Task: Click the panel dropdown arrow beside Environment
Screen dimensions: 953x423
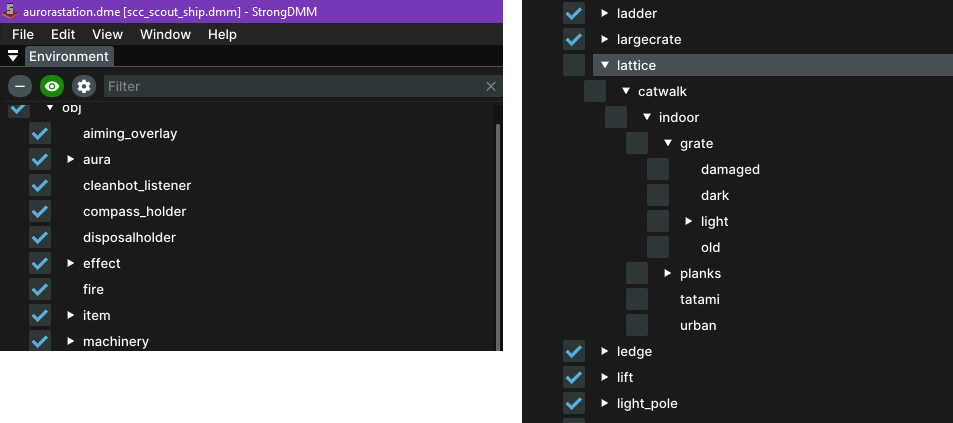Action: point(13,57)
